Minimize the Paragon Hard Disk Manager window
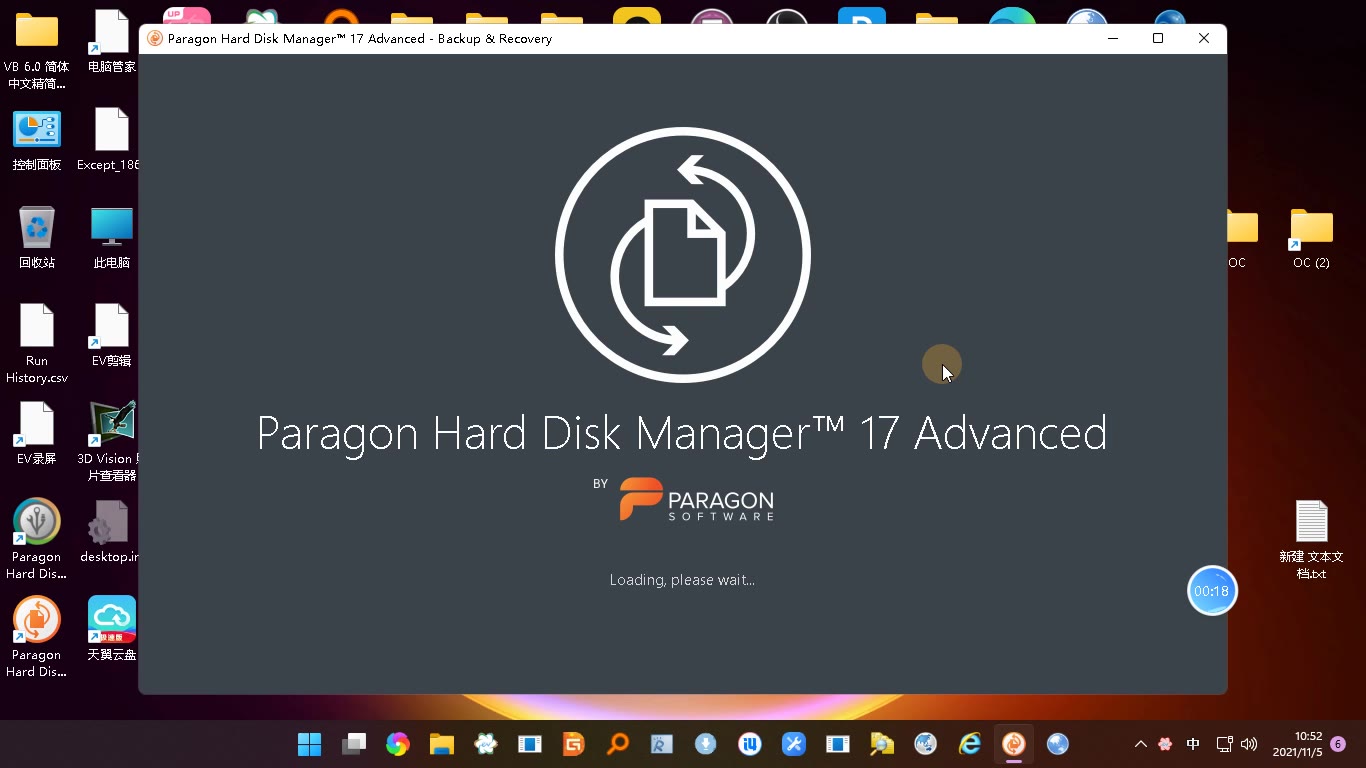1366x768 pixels. [1113, 39]
